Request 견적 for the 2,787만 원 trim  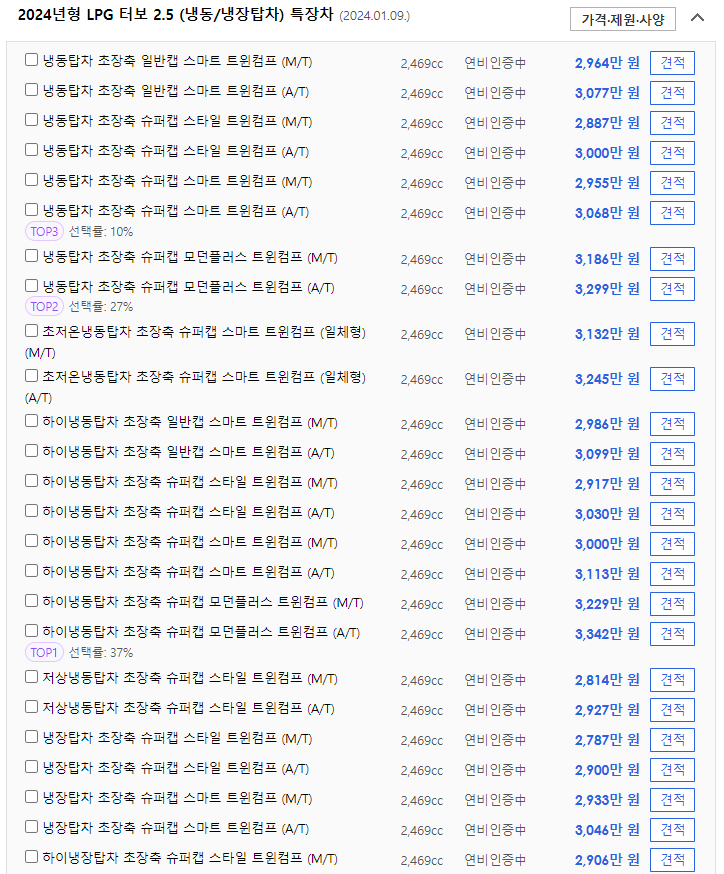[672, 740]
